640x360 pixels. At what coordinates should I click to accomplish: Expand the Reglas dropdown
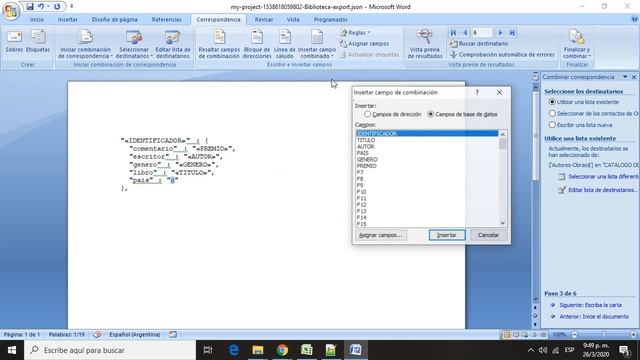(x=355, y=33)
